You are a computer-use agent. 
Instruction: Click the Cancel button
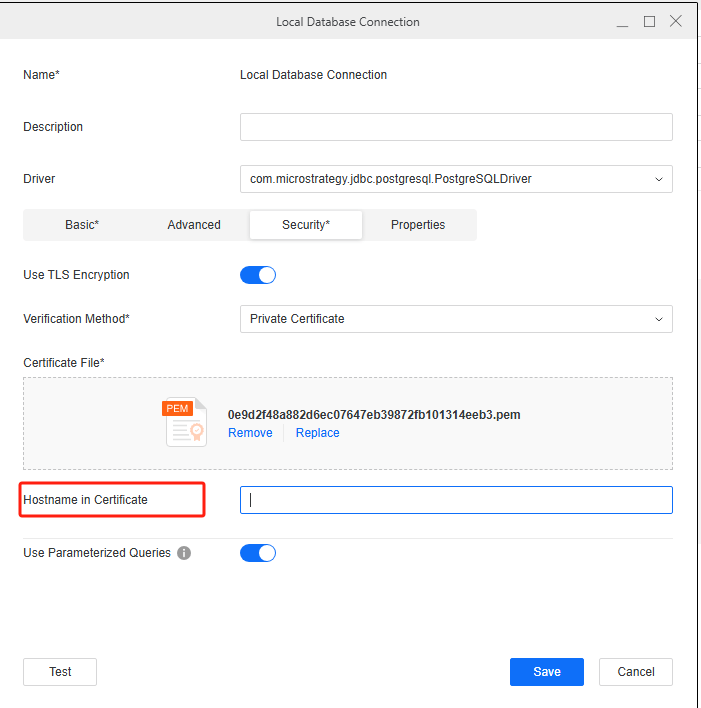[x=635, y=672]
